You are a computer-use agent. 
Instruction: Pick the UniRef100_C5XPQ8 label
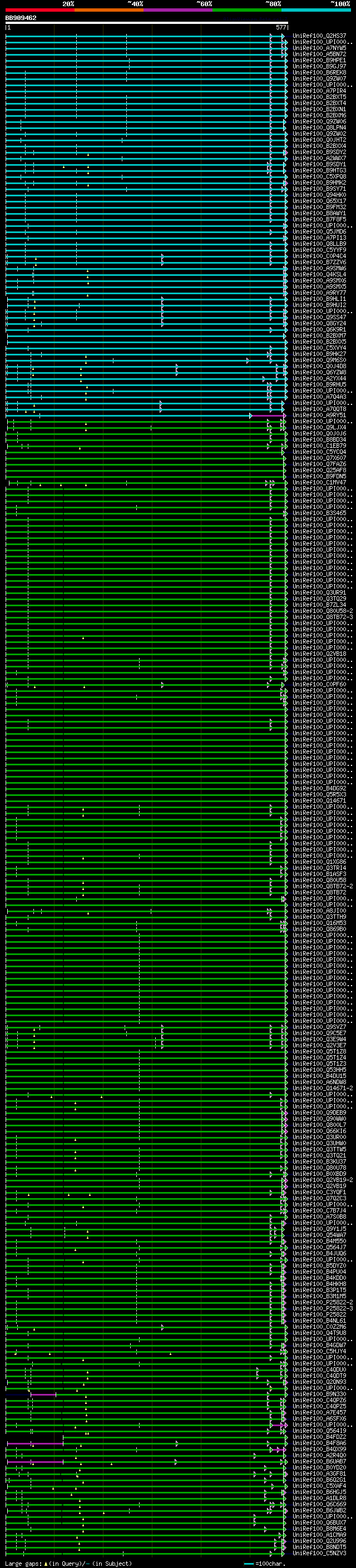pos(319,176)
